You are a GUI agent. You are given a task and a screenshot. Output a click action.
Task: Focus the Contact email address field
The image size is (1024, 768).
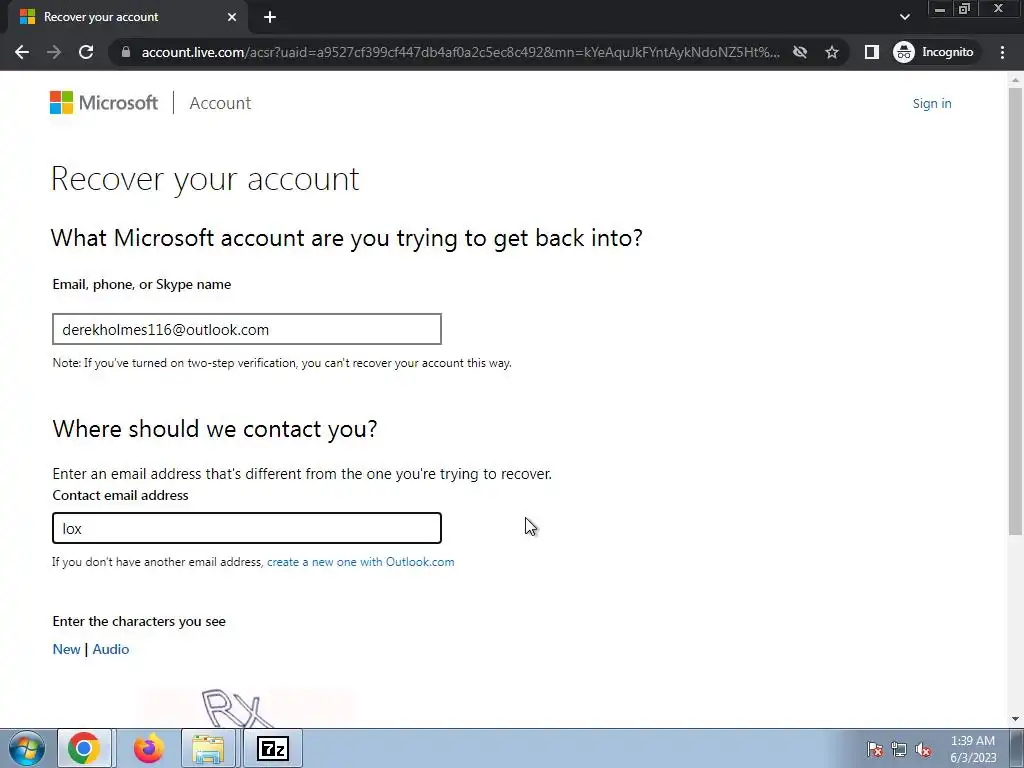247,528
